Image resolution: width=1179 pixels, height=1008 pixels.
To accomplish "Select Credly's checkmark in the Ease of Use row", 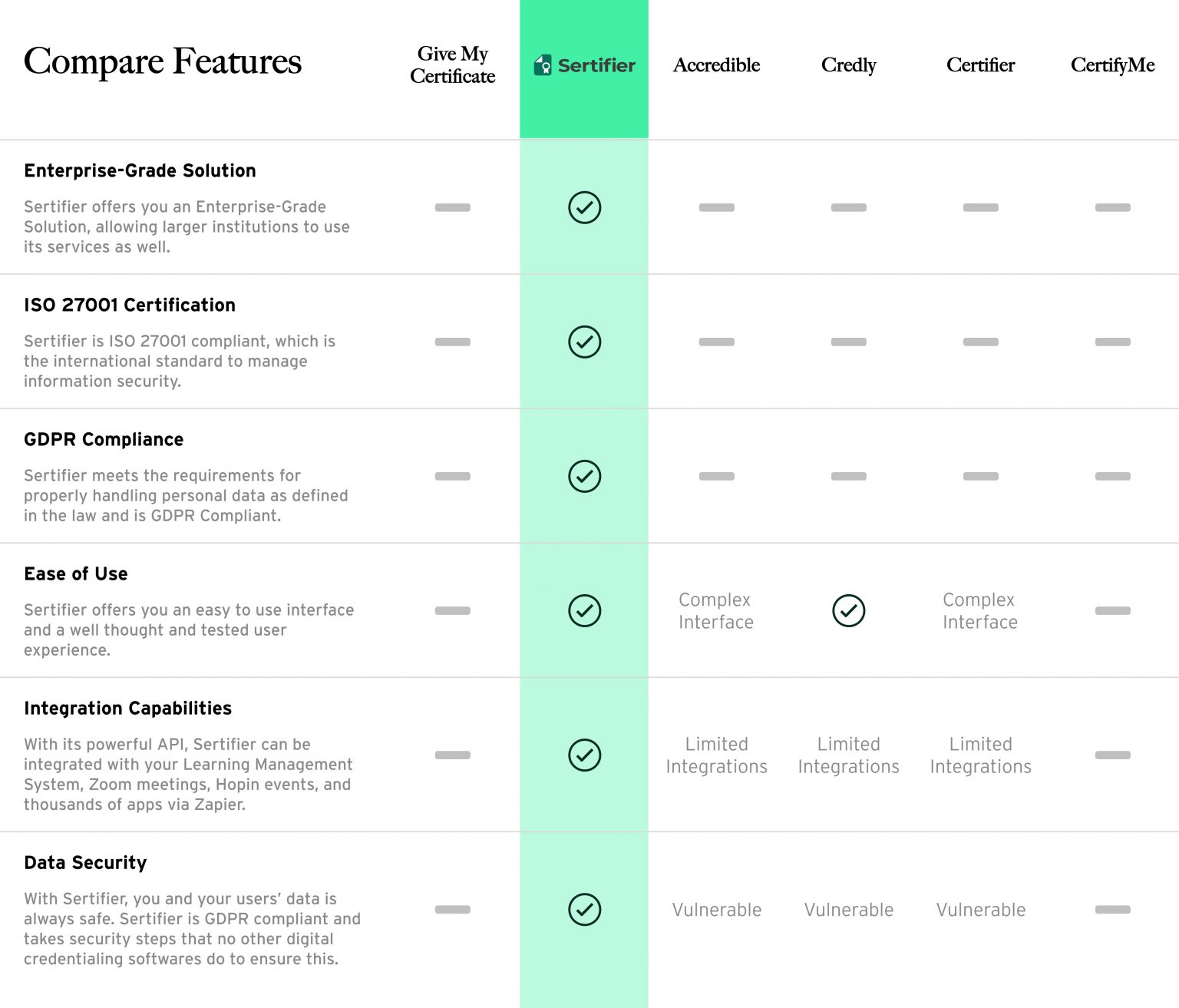I will click(x=848, y=612).
